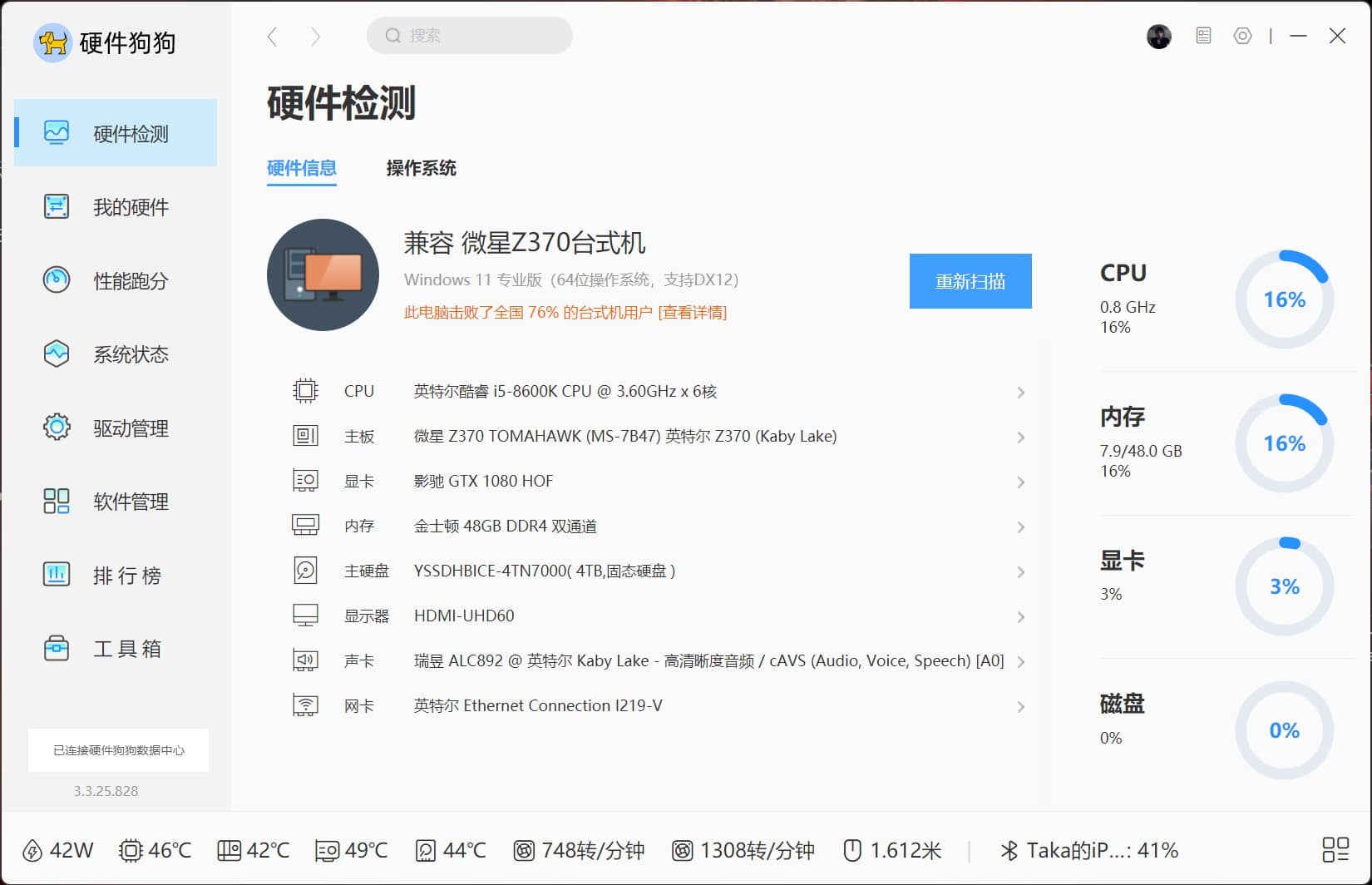The width and height of the screenshot is (1372, 885).
Task: Open the user avatar profile
Action: pyautogui.click(x=1158, y=36)
